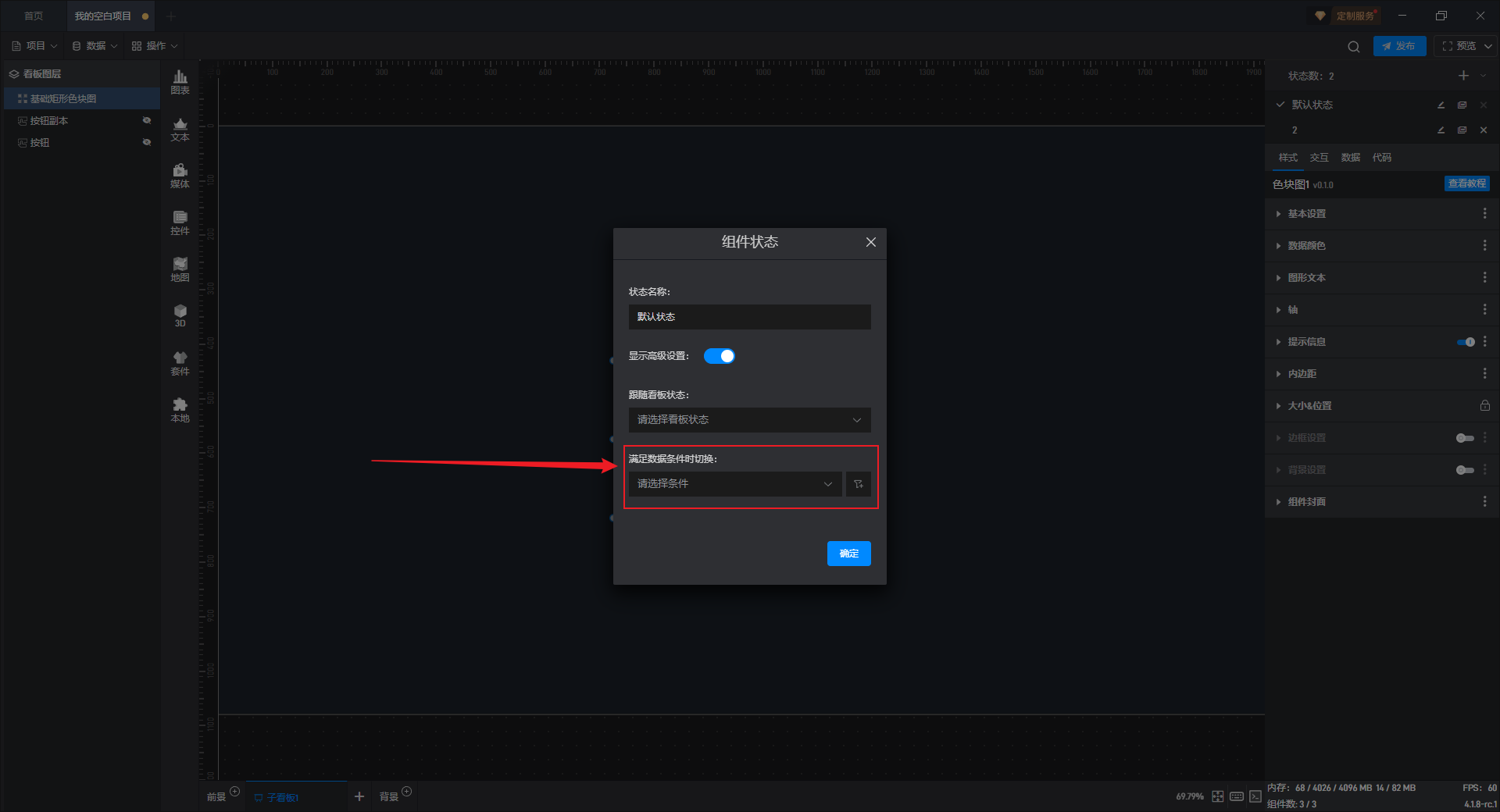The width and height of the screenshot is (1500, 812).
Task: Switch to the 交互 tab
Action: tap(1319, 158)
